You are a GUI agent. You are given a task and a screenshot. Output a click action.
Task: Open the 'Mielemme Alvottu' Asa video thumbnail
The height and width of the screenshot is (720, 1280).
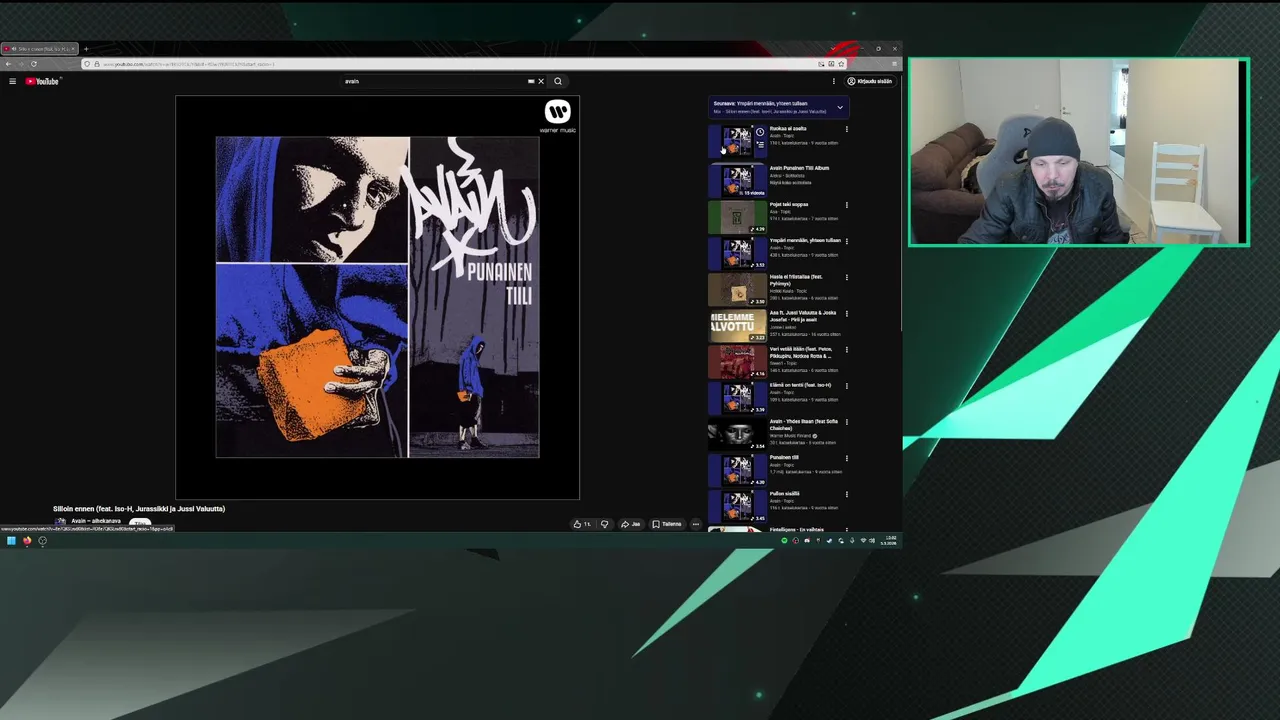(737, 325)
